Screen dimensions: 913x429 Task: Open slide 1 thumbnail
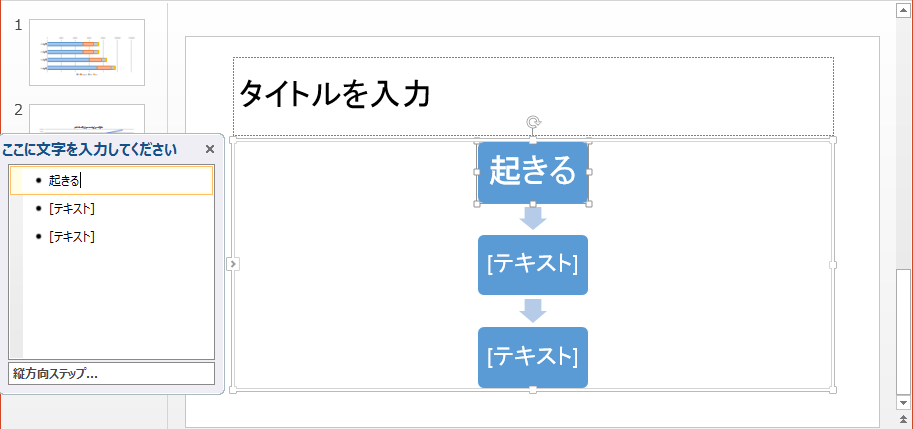pyautogui.click(x=87, y=52)
